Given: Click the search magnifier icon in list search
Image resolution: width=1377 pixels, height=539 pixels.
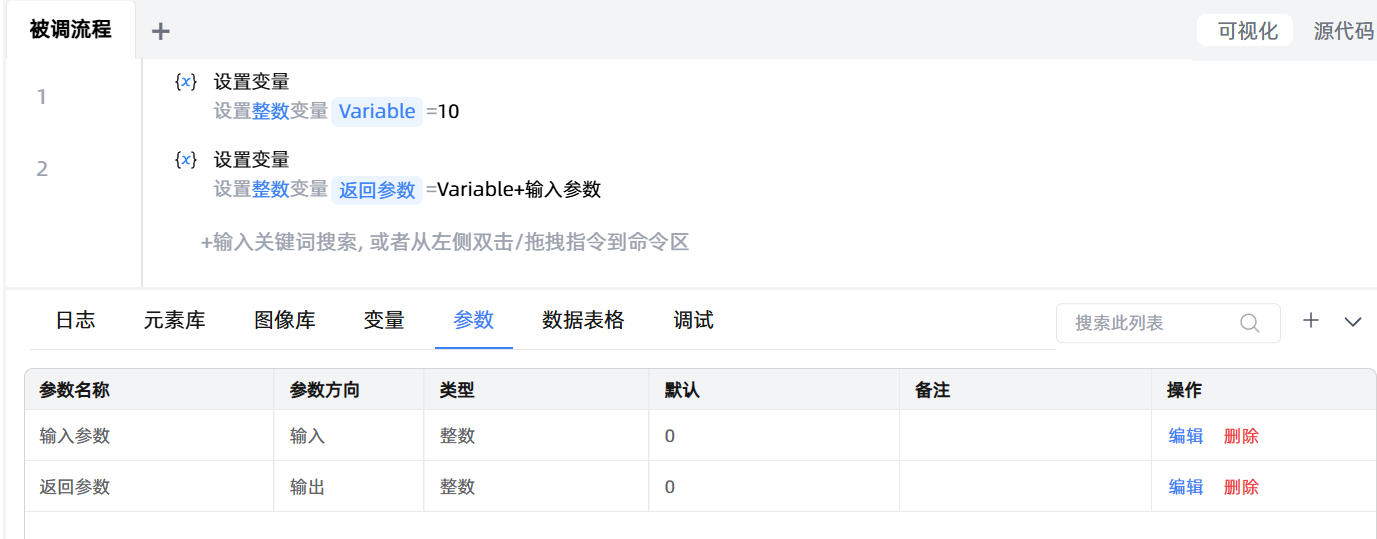Looking at the screenshot, I should point(1249,323).
